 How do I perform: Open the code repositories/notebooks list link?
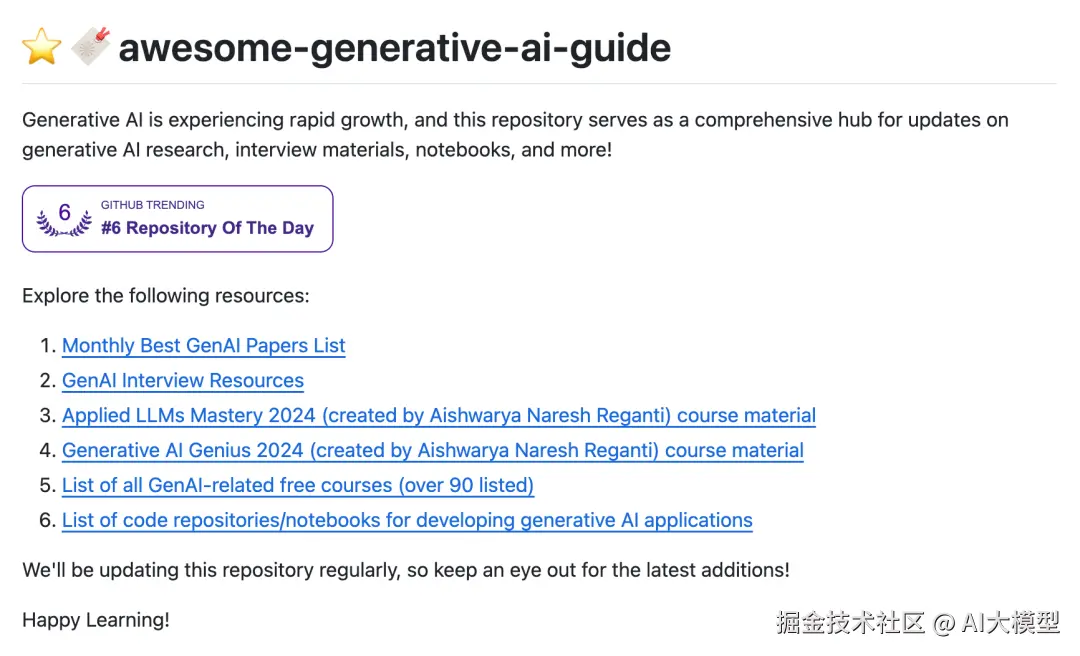click(x=407, y=520)
